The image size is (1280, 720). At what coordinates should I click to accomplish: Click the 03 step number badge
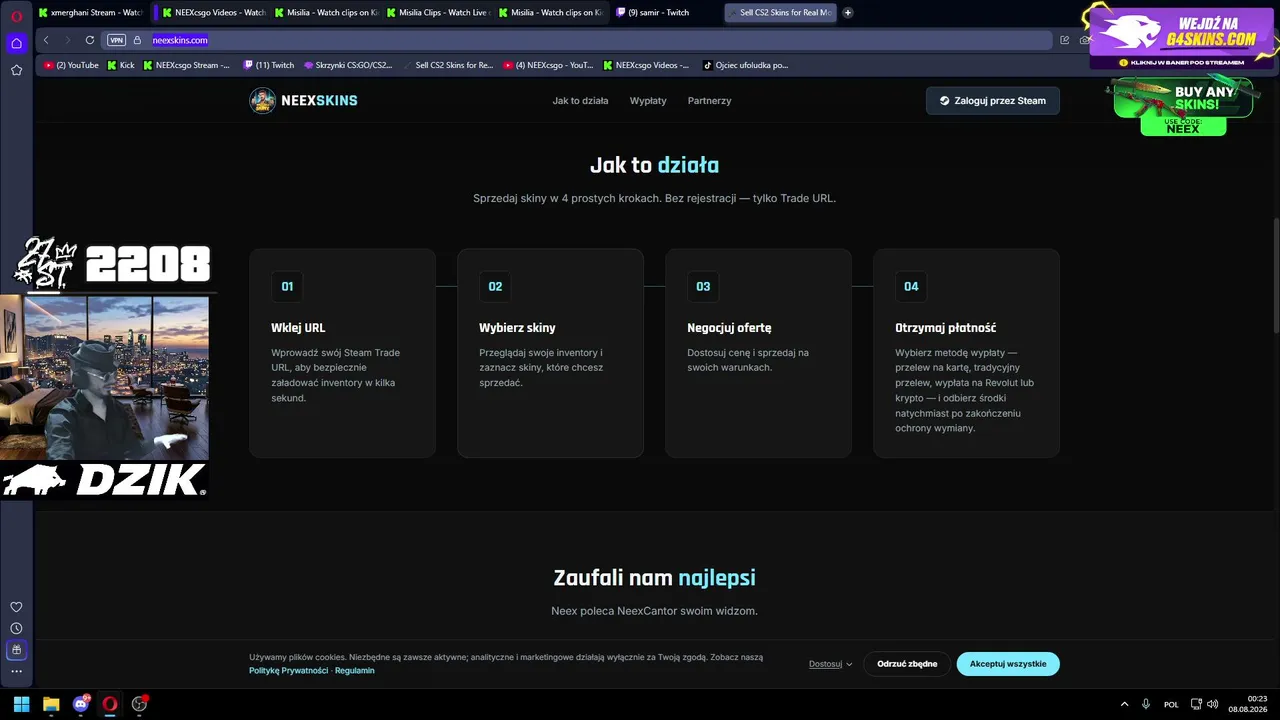(x=703, y=287)
